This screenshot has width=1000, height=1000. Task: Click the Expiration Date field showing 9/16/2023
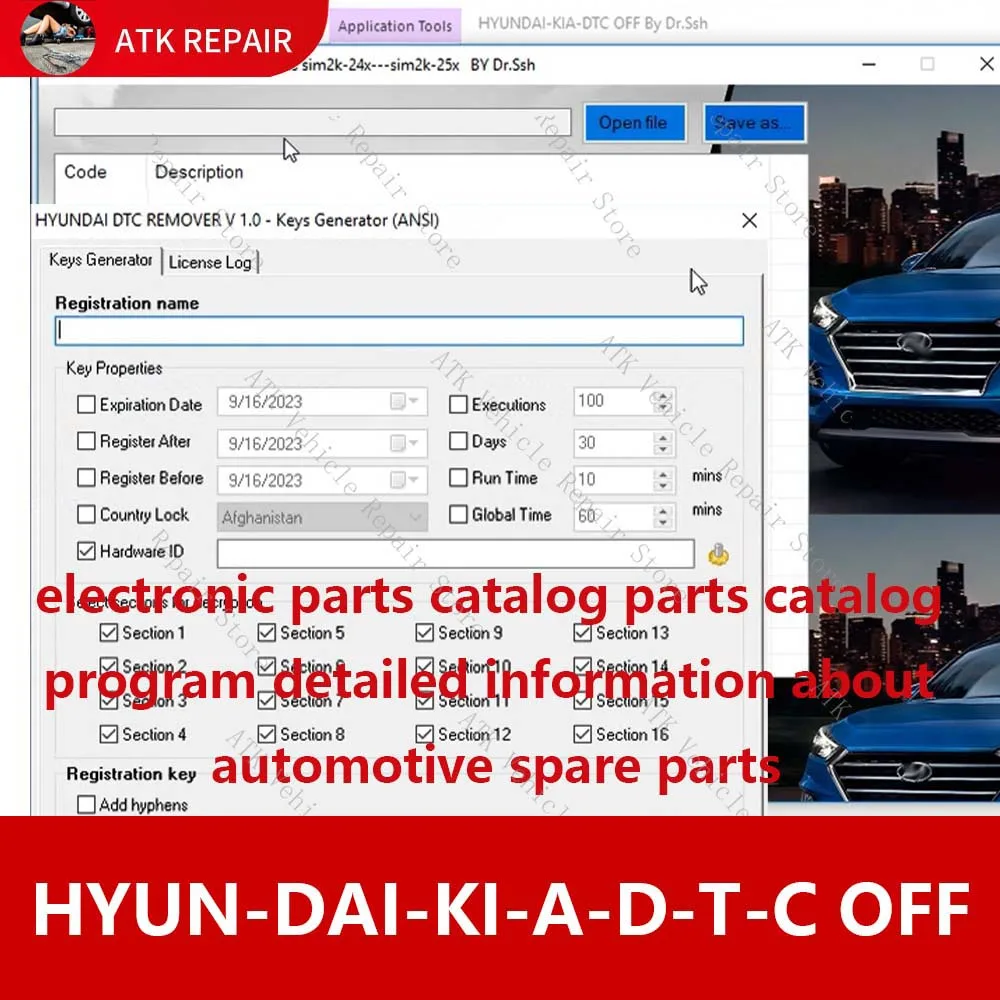tap(322, 402)
